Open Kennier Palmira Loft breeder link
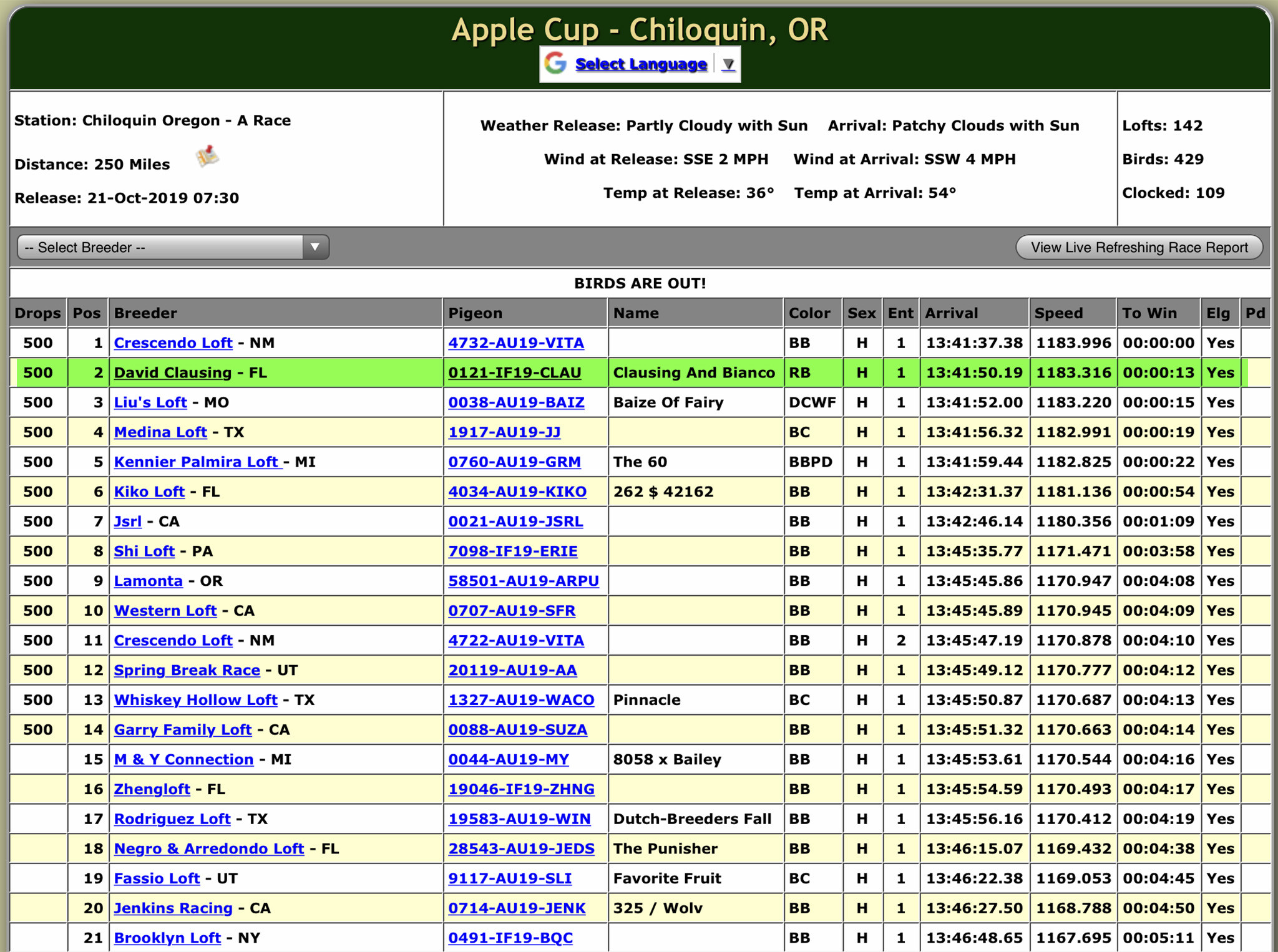Viewport: 1278px width, 952px height. 197,462
